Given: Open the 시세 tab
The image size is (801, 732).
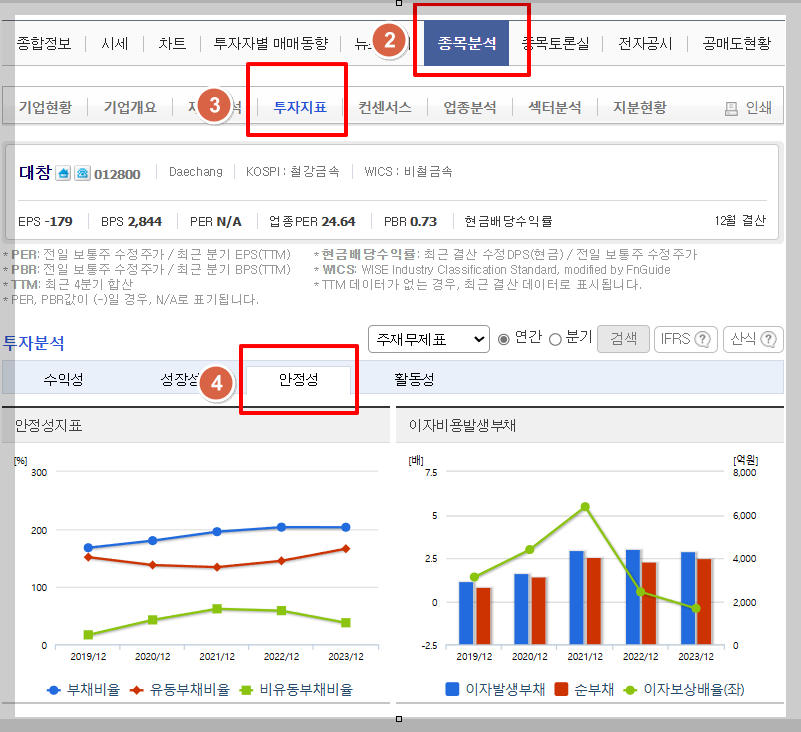Looking at the screenshot, I should point(114,43).
